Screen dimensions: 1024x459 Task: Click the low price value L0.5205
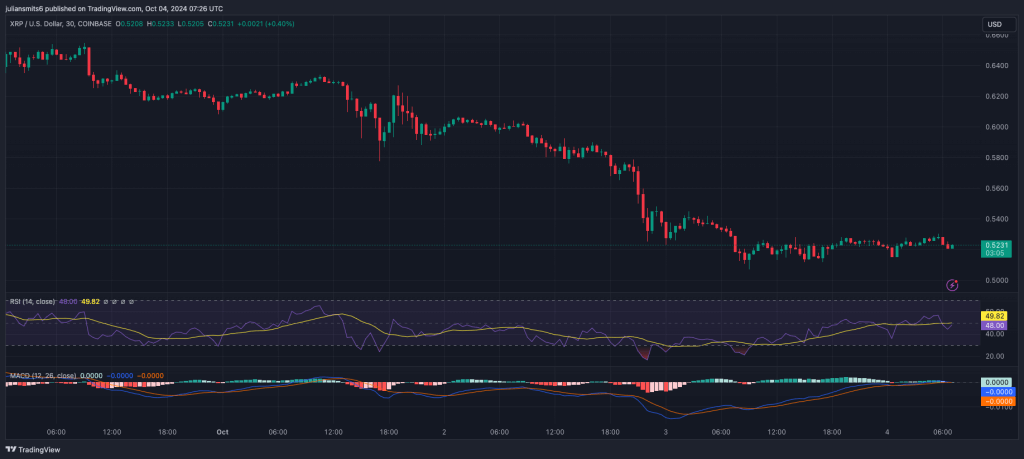tap(189, 24)
